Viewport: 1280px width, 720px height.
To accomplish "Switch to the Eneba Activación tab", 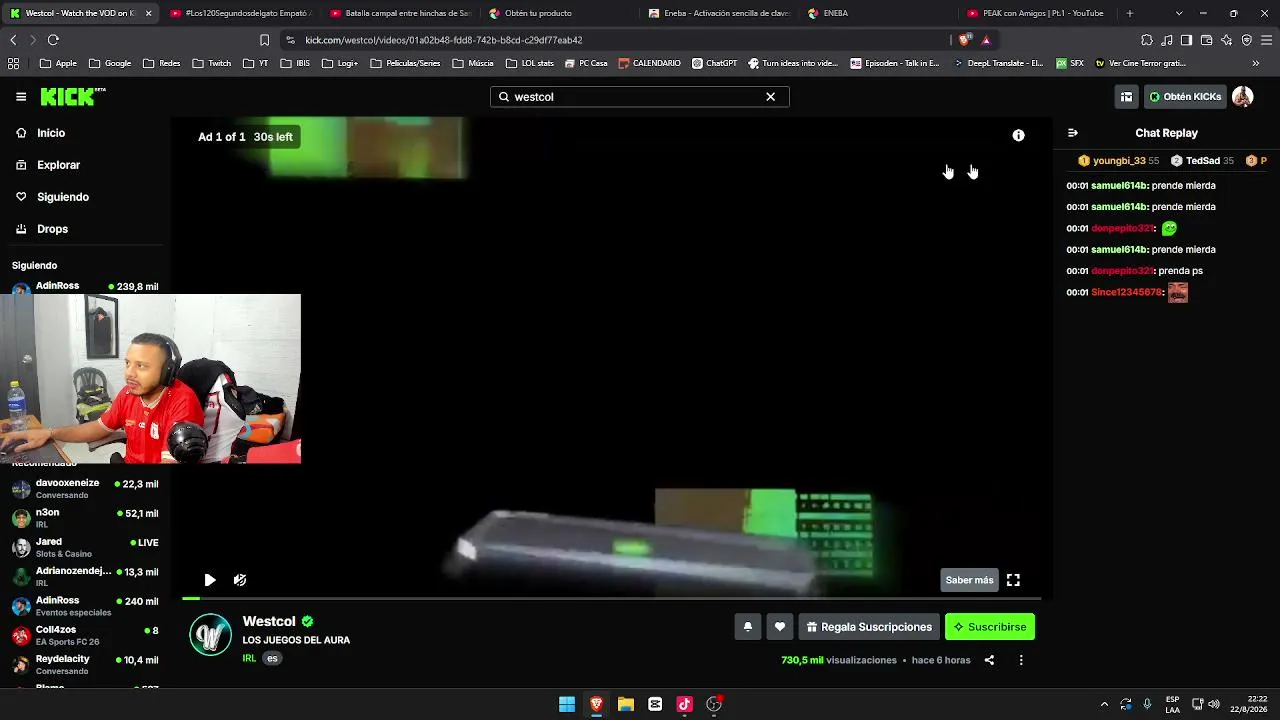I will coord(720,13).
